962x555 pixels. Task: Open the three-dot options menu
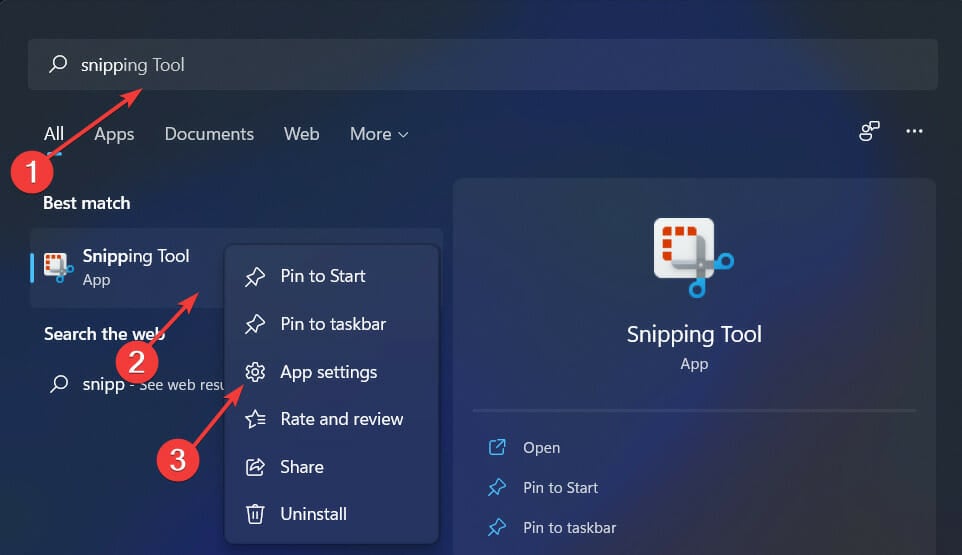[914, 131]
